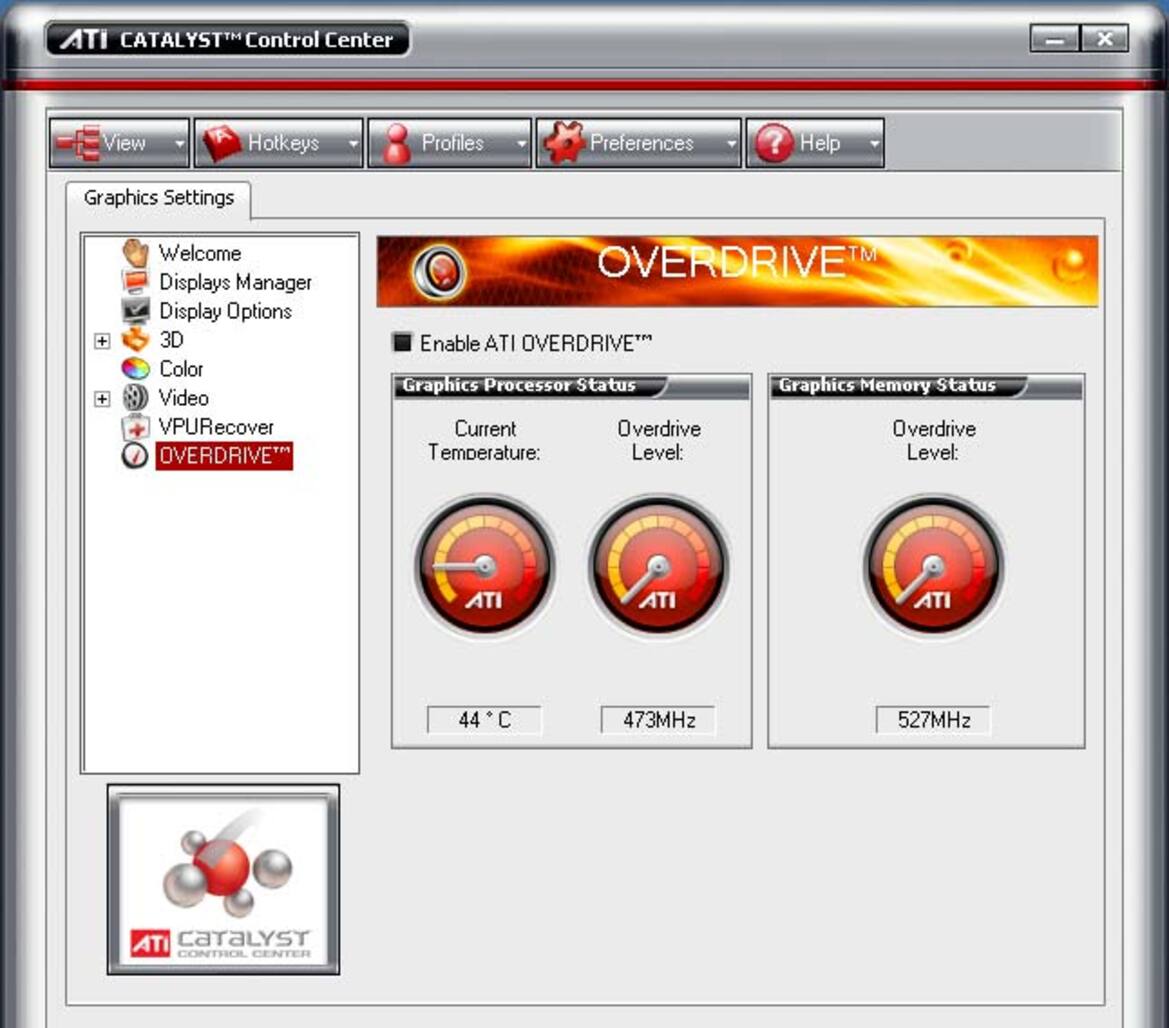Screen dimensions: 1169x1028
Task: Select highlighted OVERDRIVE tree item
Action: click(224, 456)
